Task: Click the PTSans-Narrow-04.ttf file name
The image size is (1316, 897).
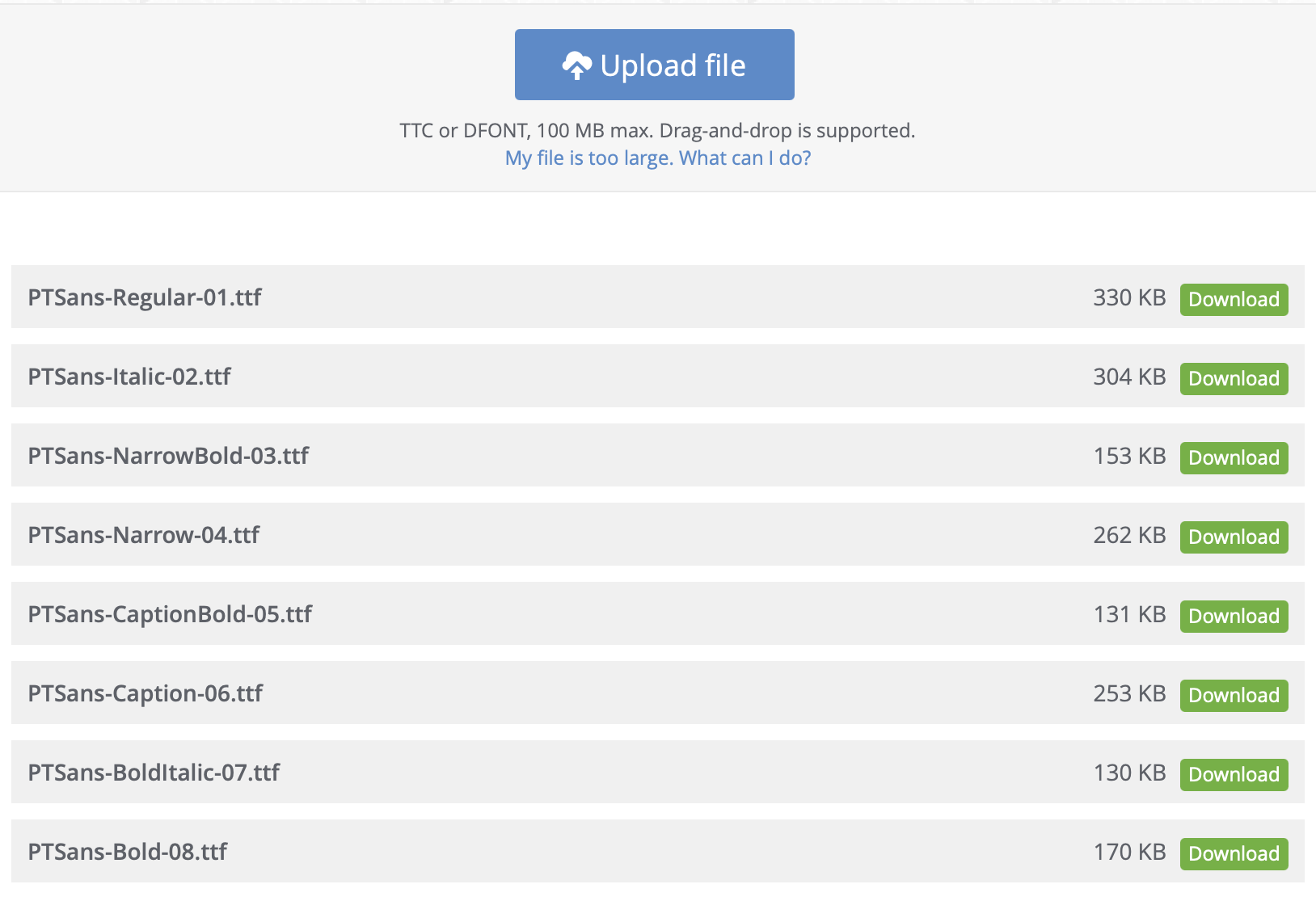Action: pos(144,535)
